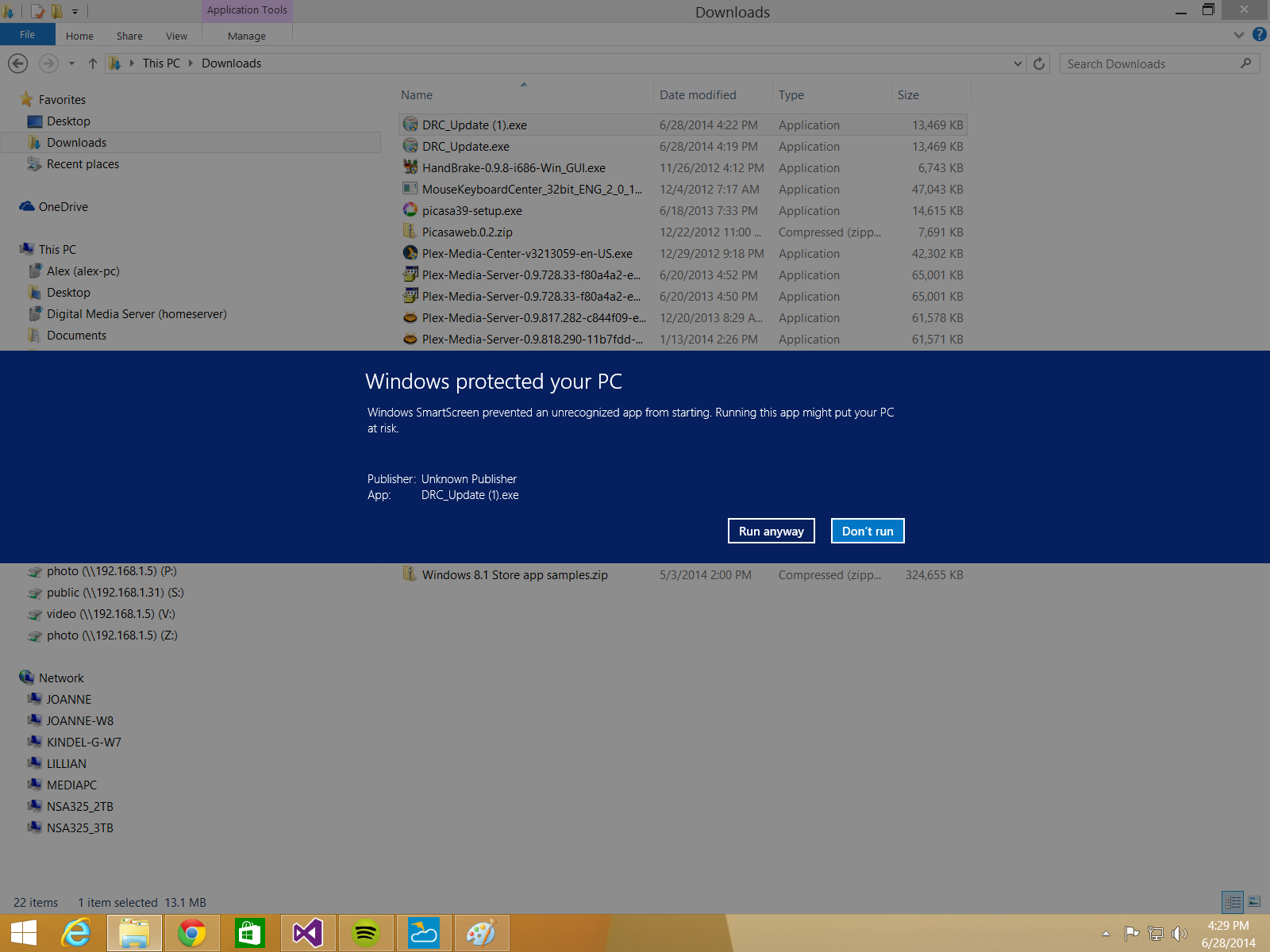Go up one folder level arrow
The image size is (1270, 952).
click(x=93, y=63)
